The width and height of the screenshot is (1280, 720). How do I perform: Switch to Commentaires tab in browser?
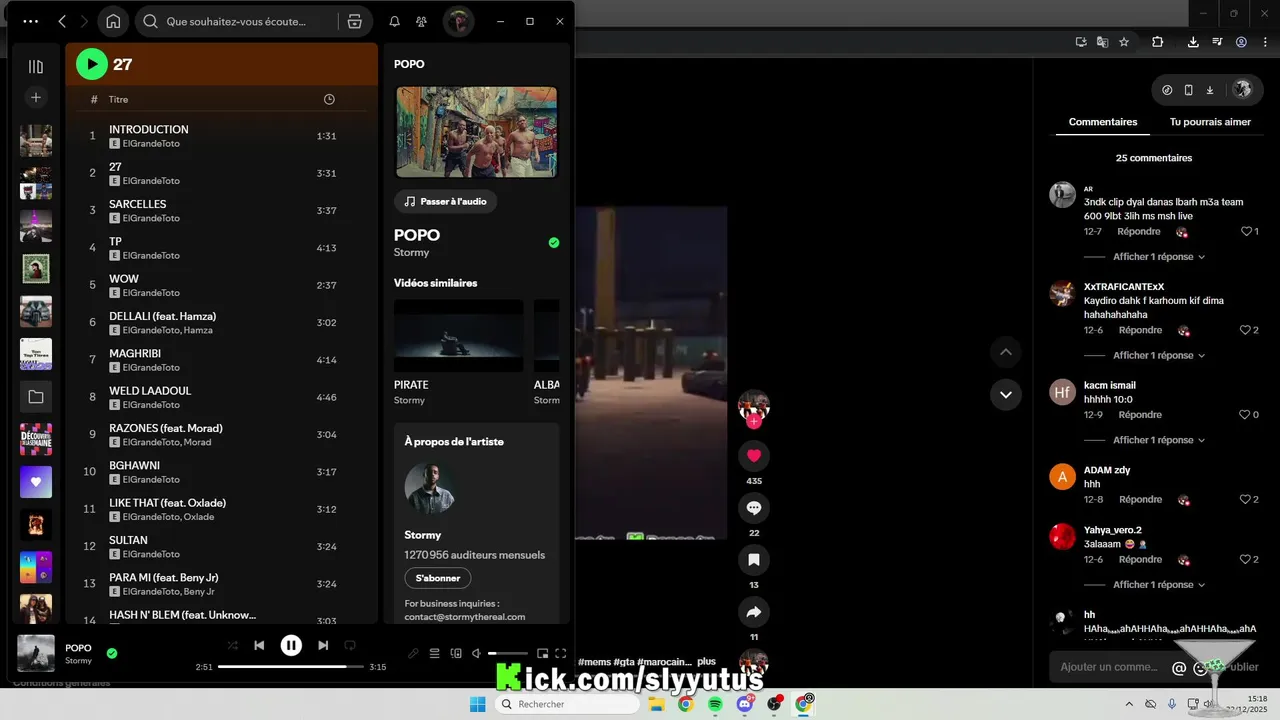click(1103, 122)
